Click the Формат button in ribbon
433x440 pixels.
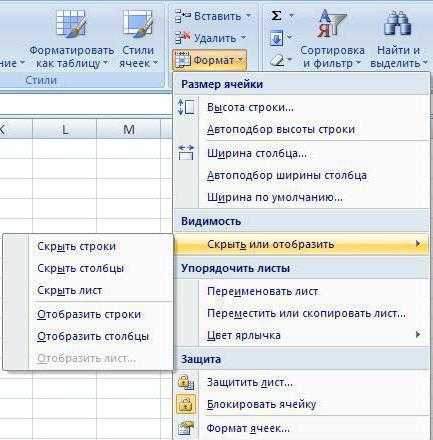pos(210,60)
